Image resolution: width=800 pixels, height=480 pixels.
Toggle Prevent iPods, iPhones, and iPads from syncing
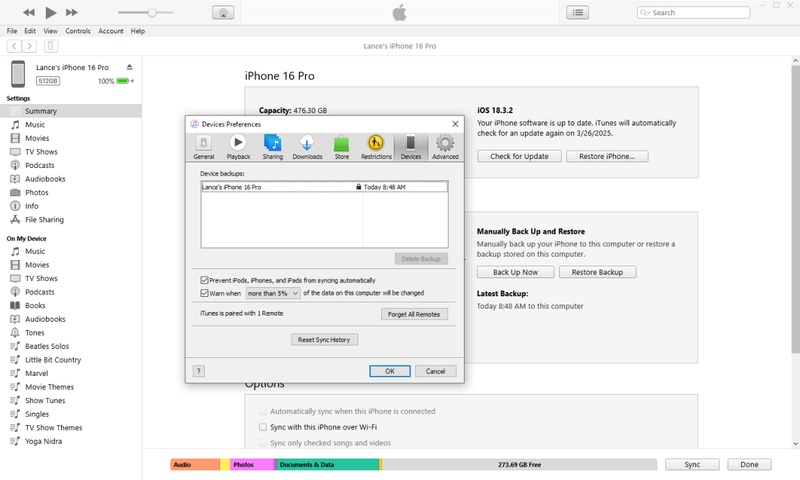tap(205, 280)
